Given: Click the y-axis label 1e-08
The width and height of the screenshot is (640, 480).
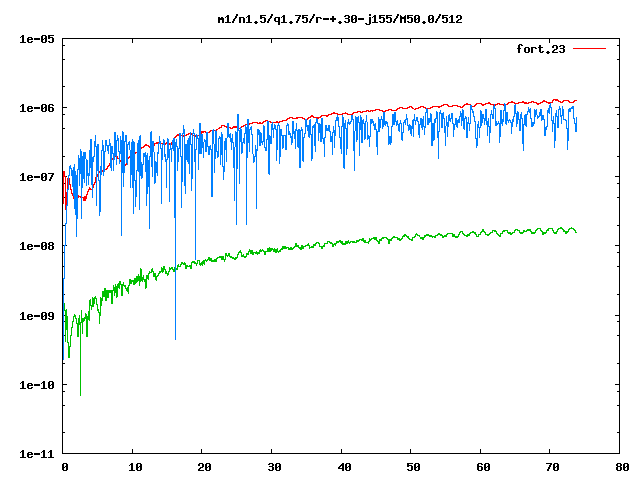Looking at the screenshot, I should [37, 246].
